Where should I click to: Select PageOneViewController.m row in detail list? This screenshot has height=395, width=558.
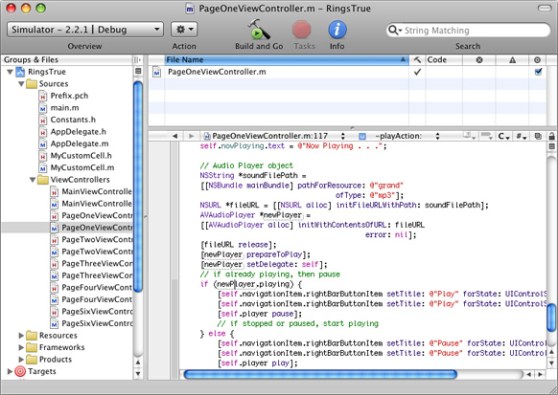point(347,72)
